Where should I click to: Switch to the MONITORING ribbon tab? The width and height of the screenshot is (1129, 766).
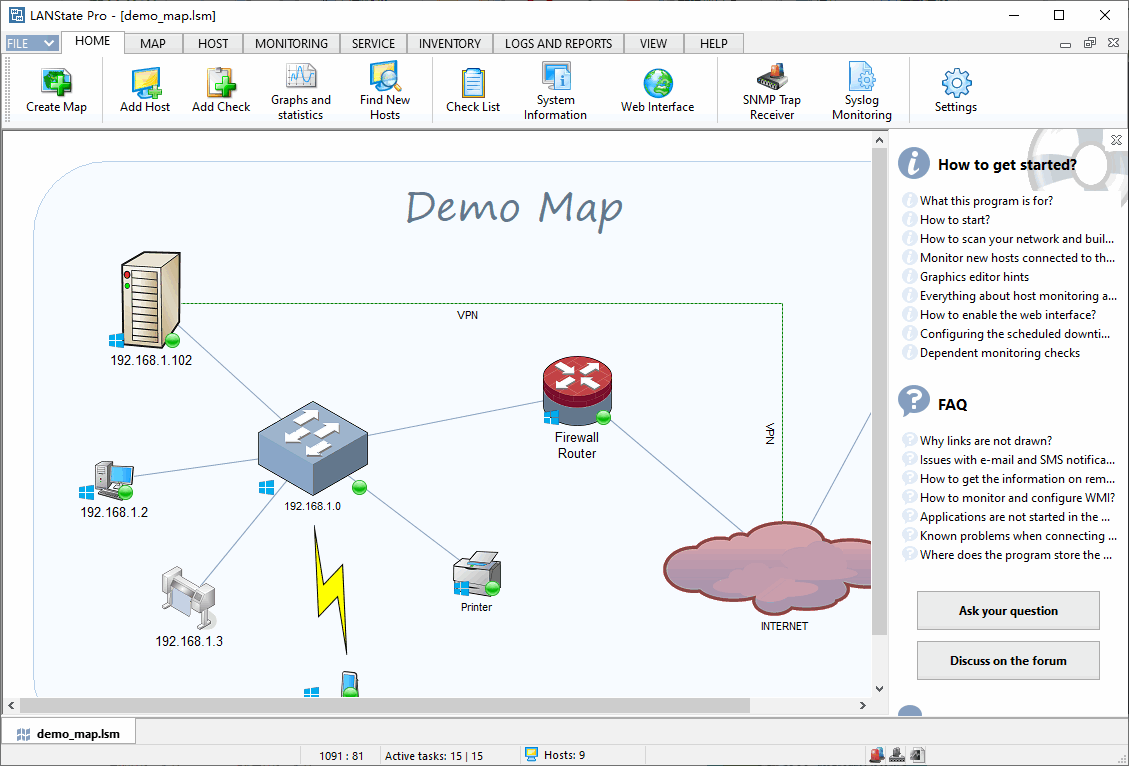(291, 43)
